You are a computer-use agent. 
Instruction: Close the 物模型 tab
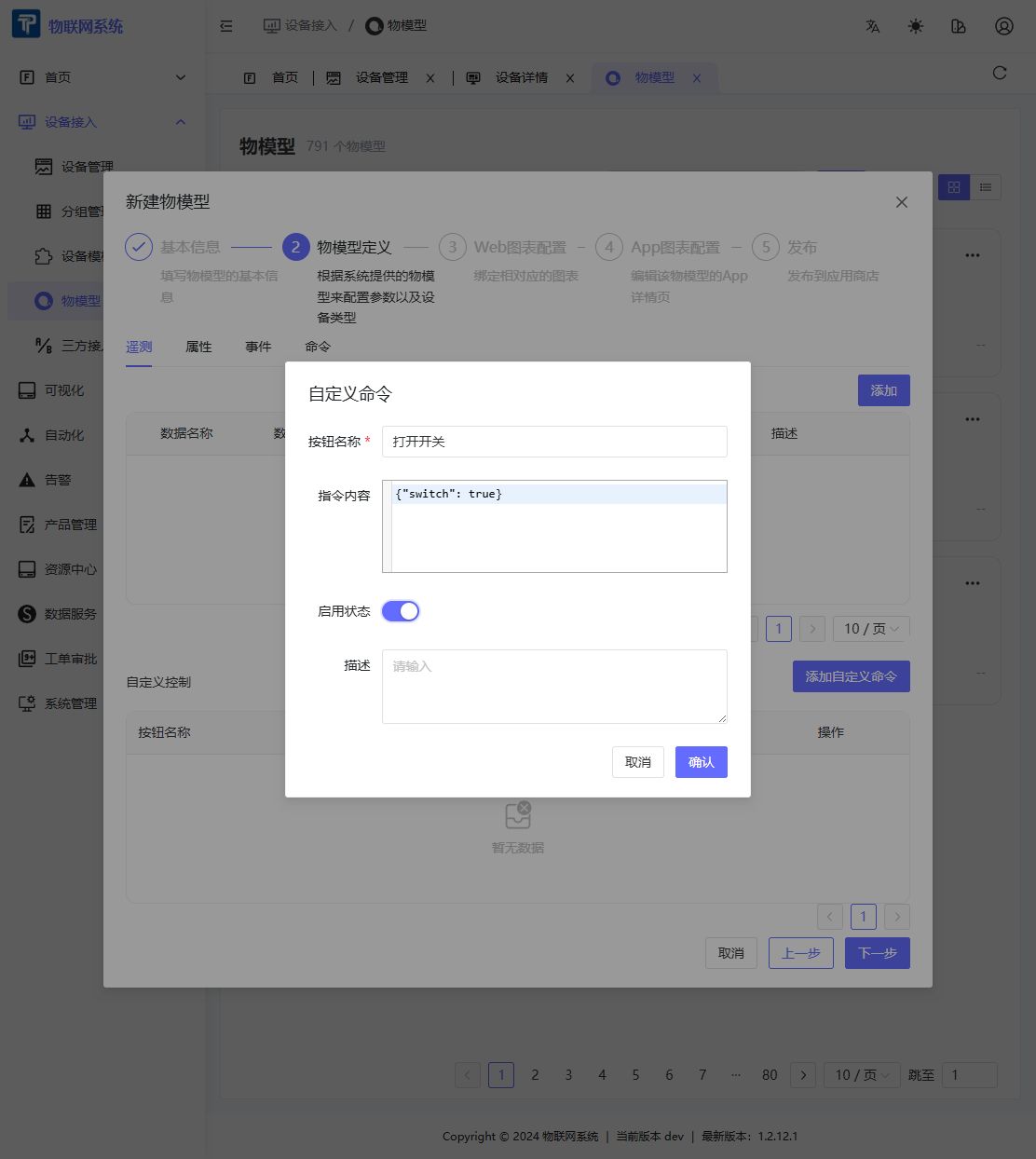pos(697,78)
